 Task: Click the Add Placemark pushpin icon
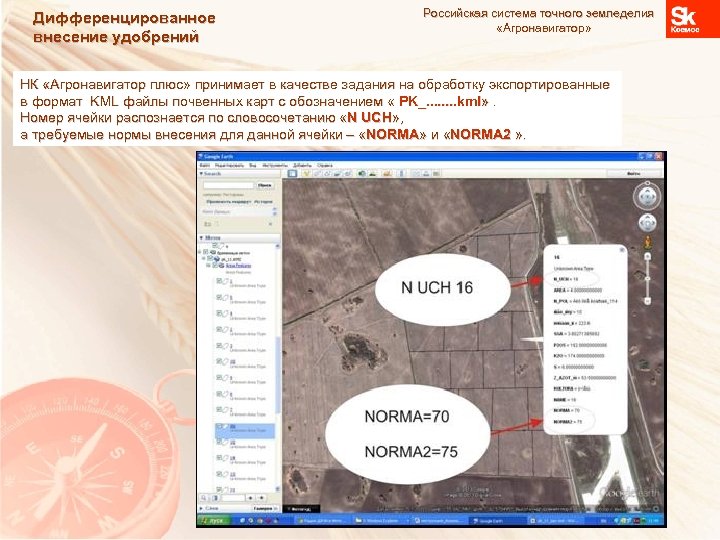click(x=306, y=174)
